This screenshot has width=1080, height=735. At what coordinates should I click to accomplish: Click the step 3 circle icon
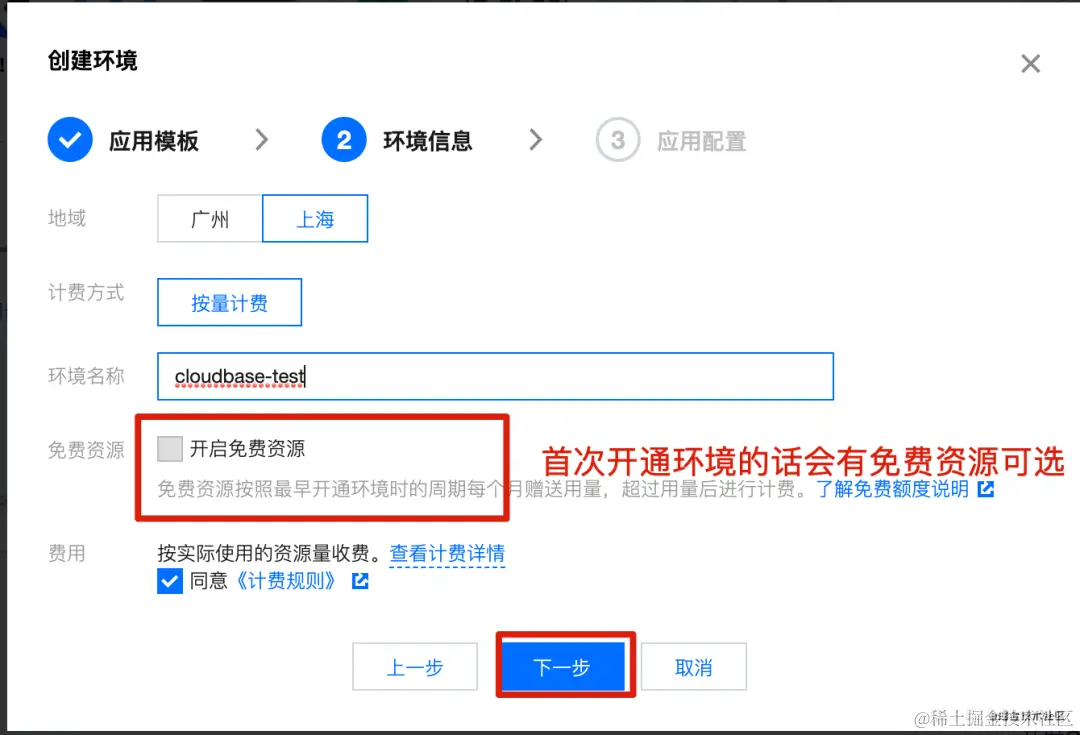click(x=618, y=140)
